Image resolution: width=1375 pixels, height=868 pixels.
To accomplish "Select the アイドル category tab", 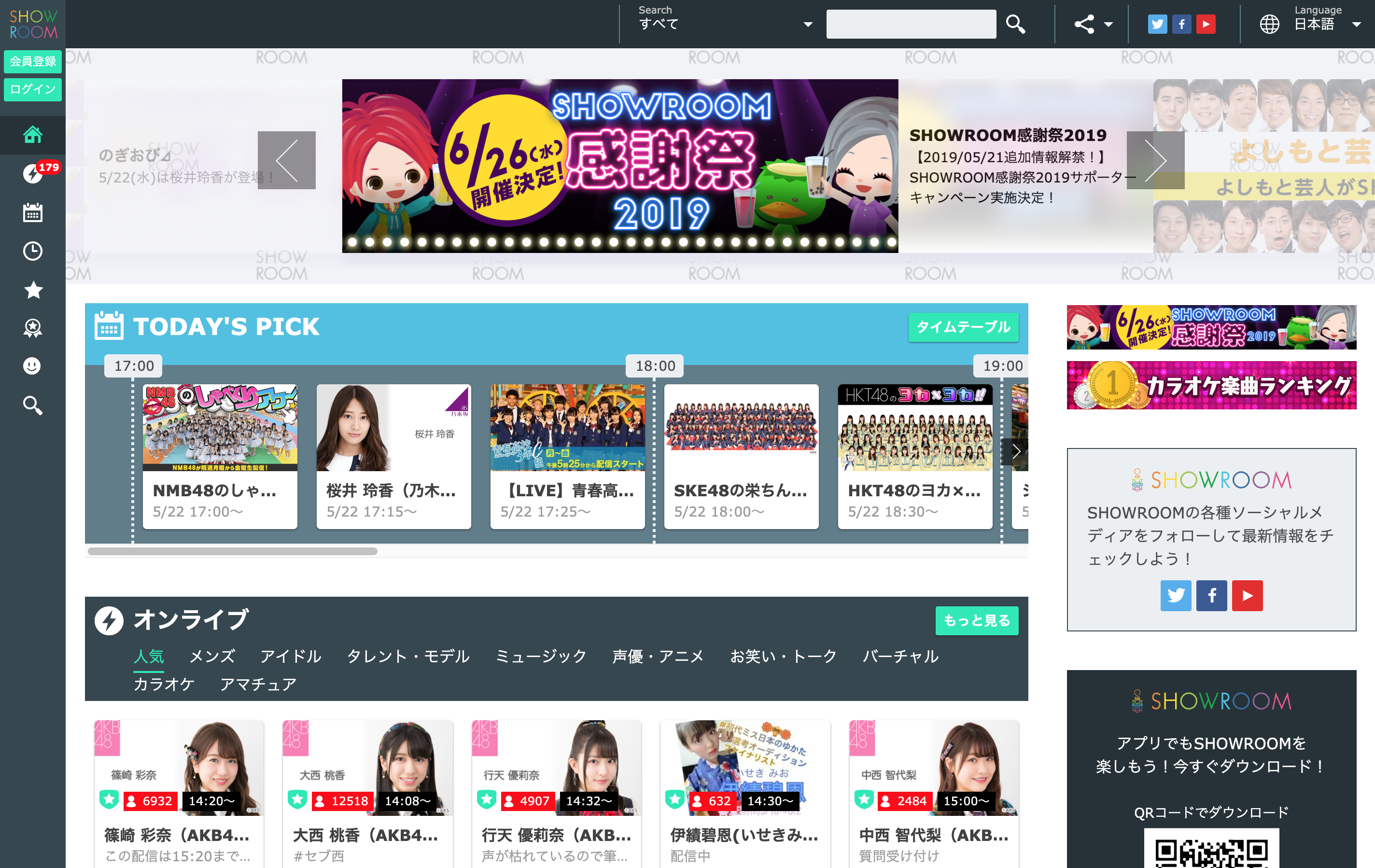I will 291,656.
